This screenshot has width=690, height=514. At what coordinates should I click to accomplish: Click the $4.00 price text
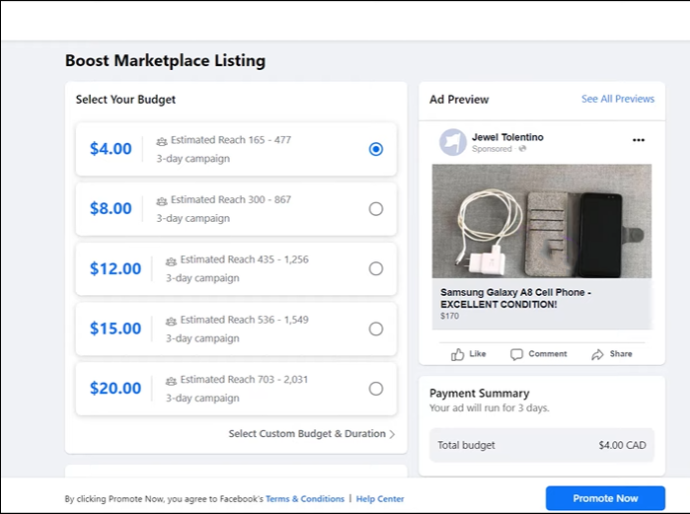[x=111, y=149]
